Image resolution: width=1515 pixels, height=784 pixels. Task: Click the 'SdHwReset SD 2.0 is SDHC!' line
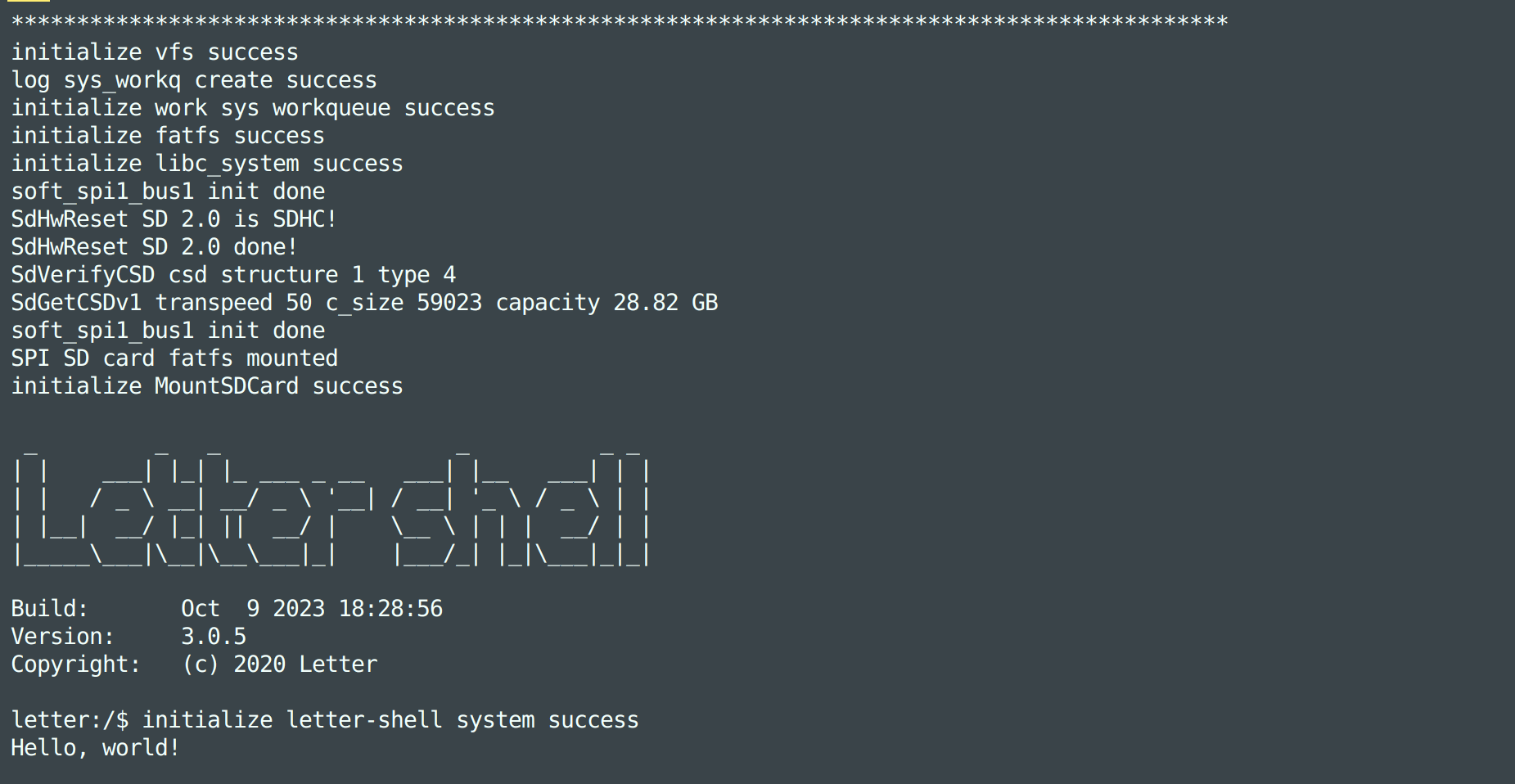pyautogui.click(x=174, y=219)
